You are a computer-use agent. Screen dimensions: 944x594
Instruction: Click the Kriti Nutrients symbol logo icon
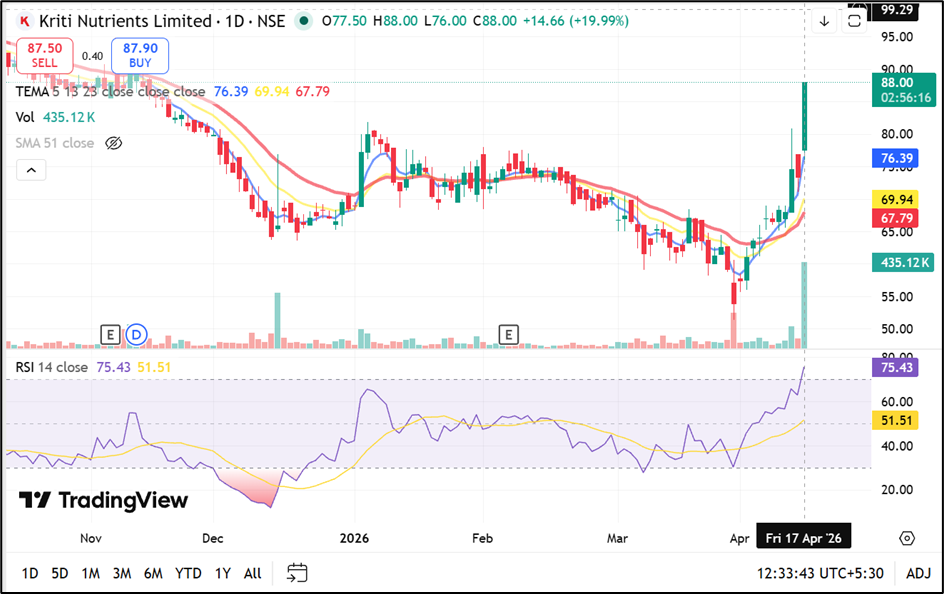23,21
